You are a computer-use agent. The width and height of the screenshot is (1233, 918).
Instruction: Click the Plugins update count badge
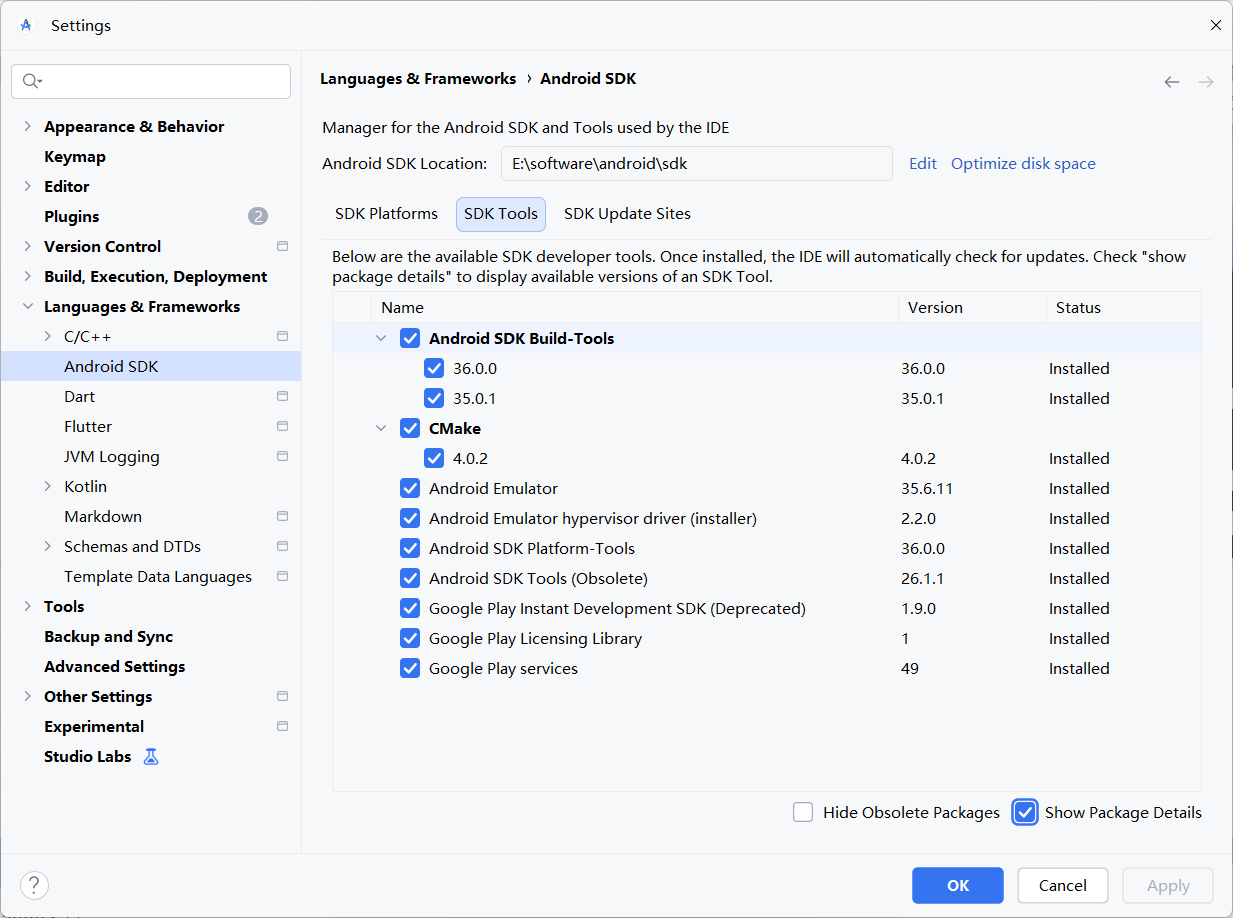[x=258, y=216]
